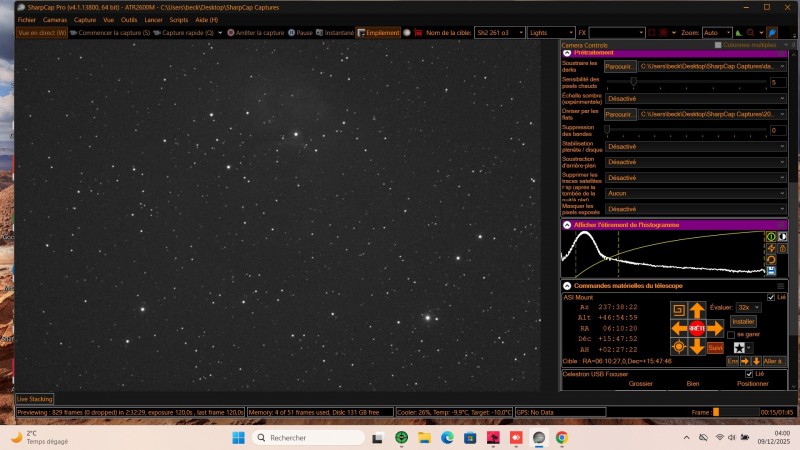Open the Scripts menu
Viewport: 800px width, 450px height.
(179, 19)
